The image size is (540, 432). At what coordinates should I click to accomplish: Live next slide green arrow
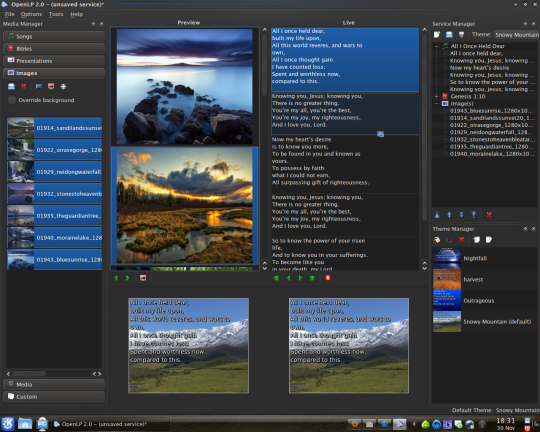[x=300, y=278]
